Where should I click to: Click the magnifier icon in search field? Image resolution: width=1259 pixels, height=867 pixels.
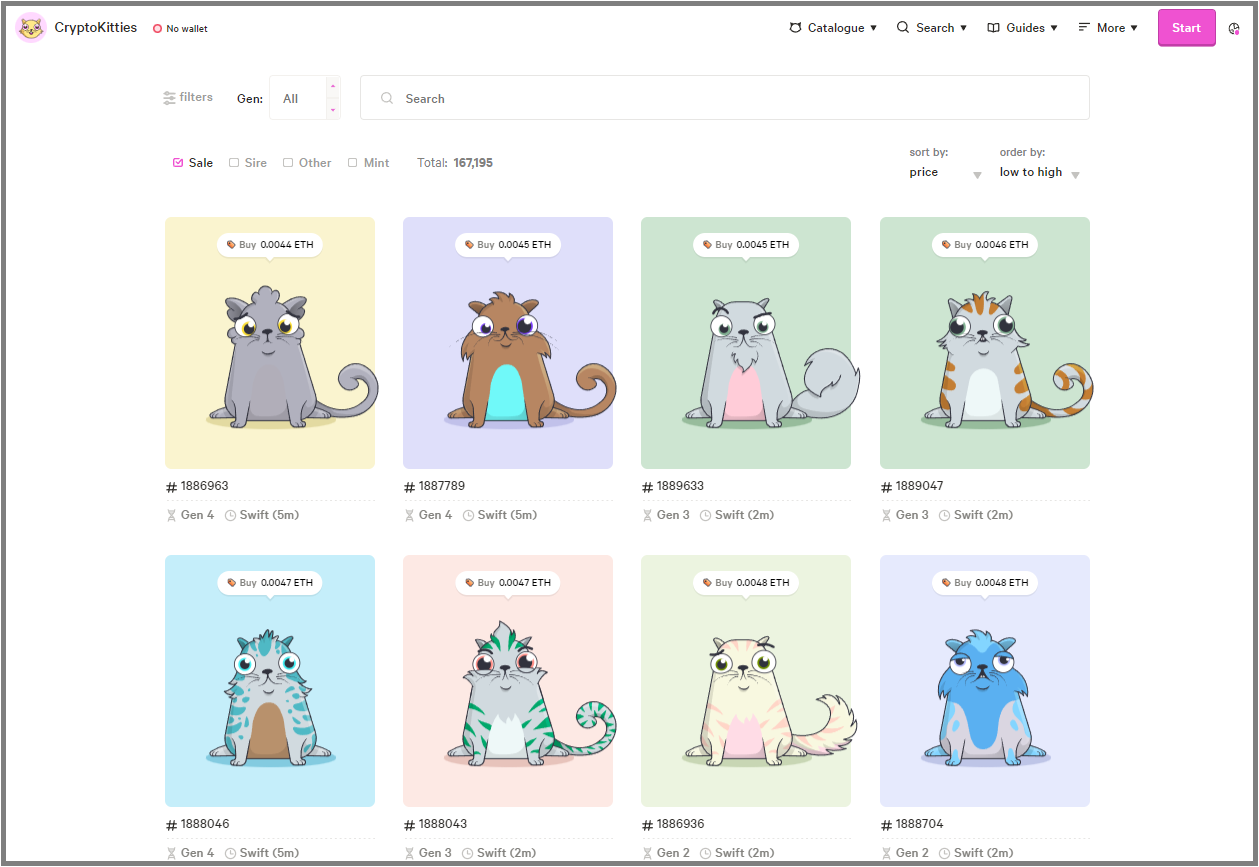(x=387, y=99)
